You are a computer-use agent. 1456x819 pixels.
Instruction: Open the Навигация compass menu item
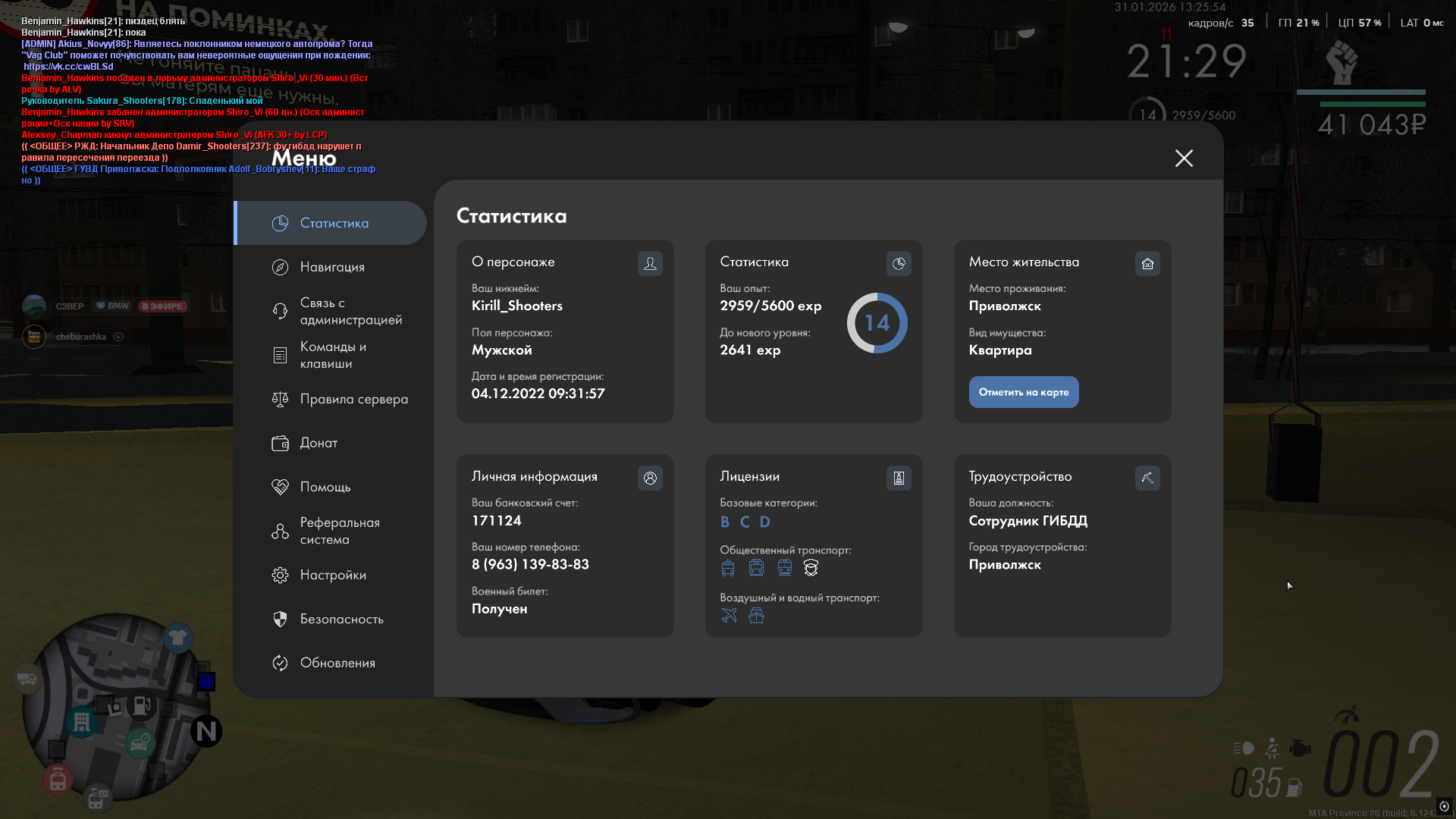331,267
